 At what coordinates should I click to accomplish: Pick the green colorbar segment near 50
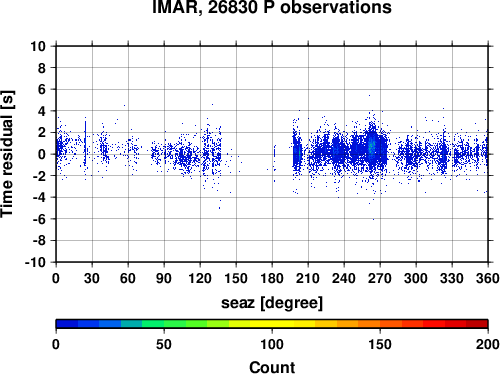(x=164, y=324)
